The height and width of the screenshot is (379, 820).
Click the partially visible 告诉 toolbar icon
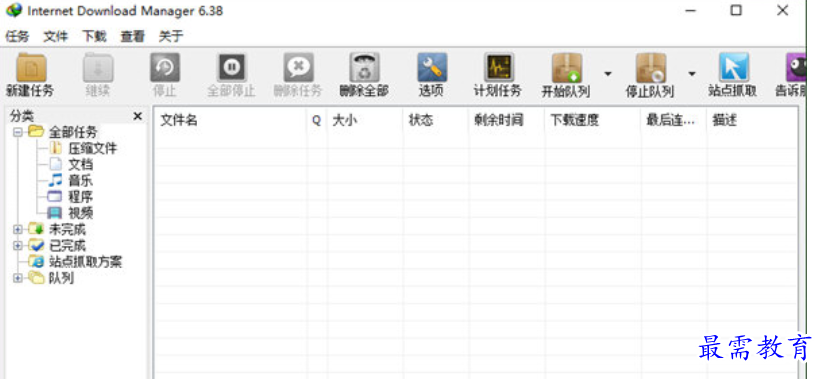[x=795, y=68]
